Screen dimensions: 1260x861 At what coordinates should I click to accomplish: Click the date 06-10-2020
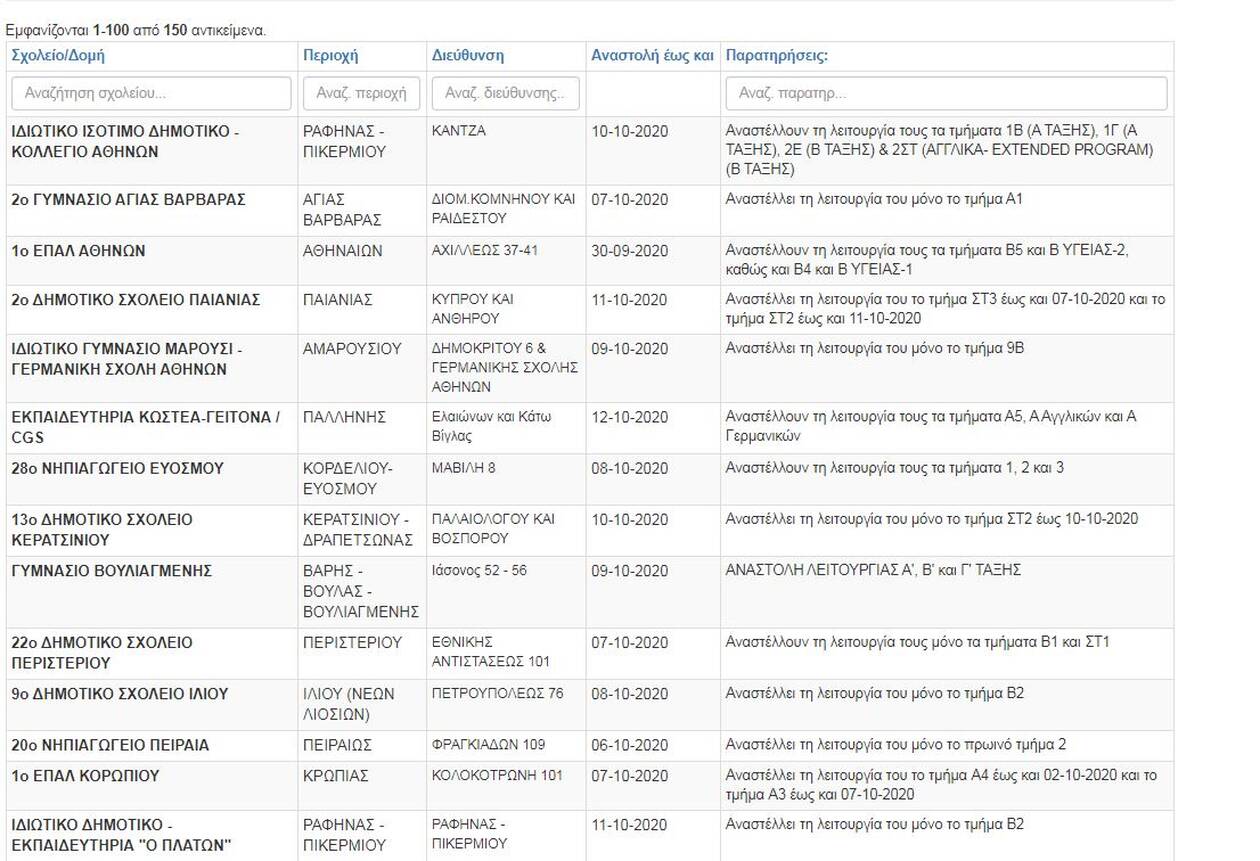pos(630,745)
